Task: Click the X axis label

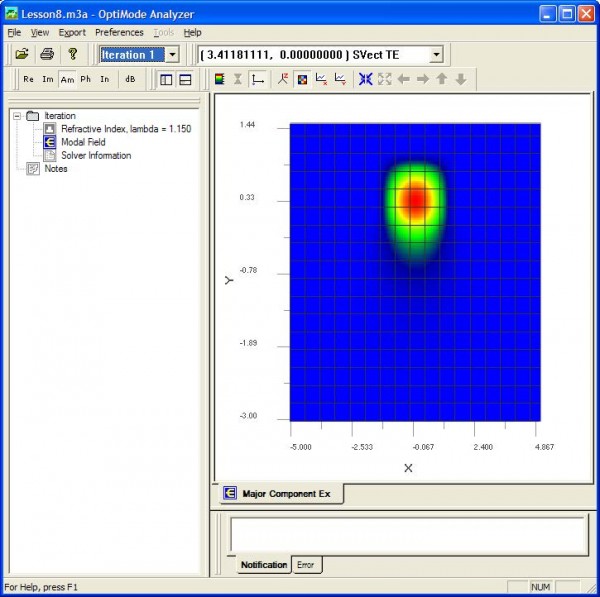Action: click(408, 468)
